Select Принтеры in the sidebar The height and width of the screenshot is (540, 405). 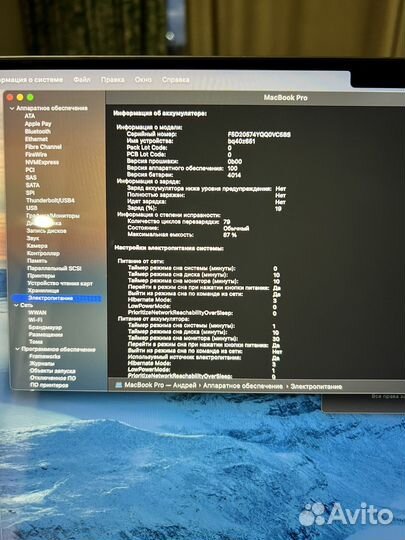tap(41, 276)
